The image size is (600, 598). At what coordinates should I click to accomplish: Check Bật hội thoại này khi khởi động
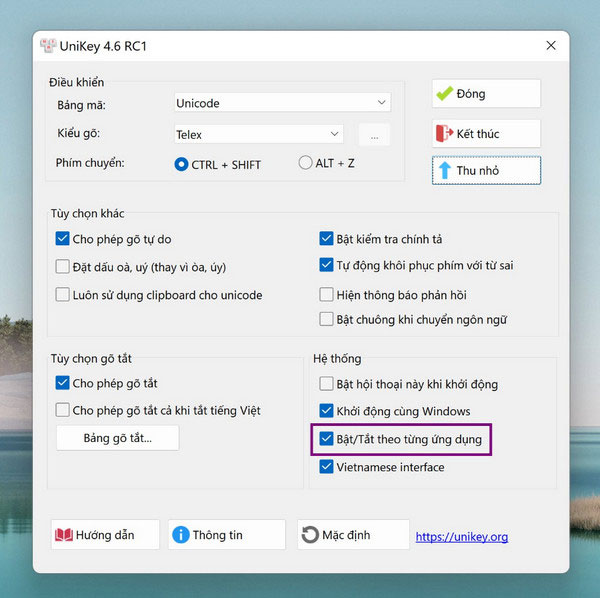[326, 383]
